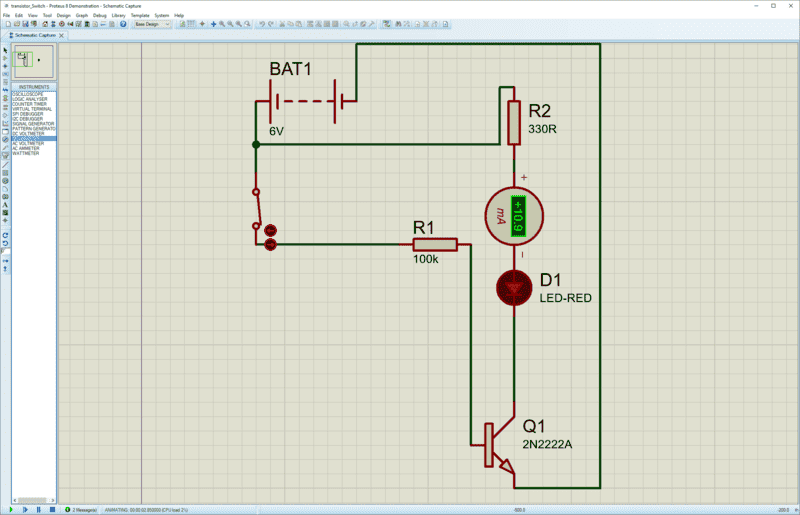Viewport: 800px width, 515px height.
Task: Select the arrow Selection Mode tool
Action: [x=5, y=50]
